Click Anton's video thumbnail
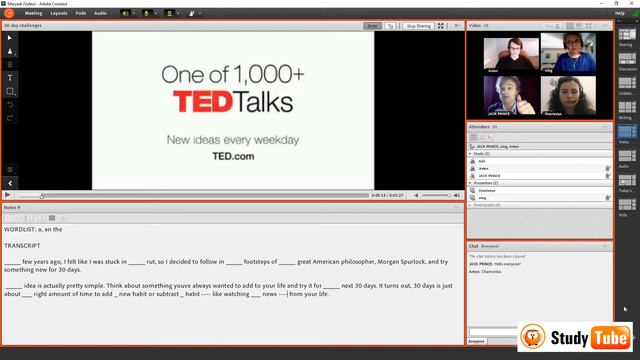Screen dimensions: 640x360 point(511,56)
